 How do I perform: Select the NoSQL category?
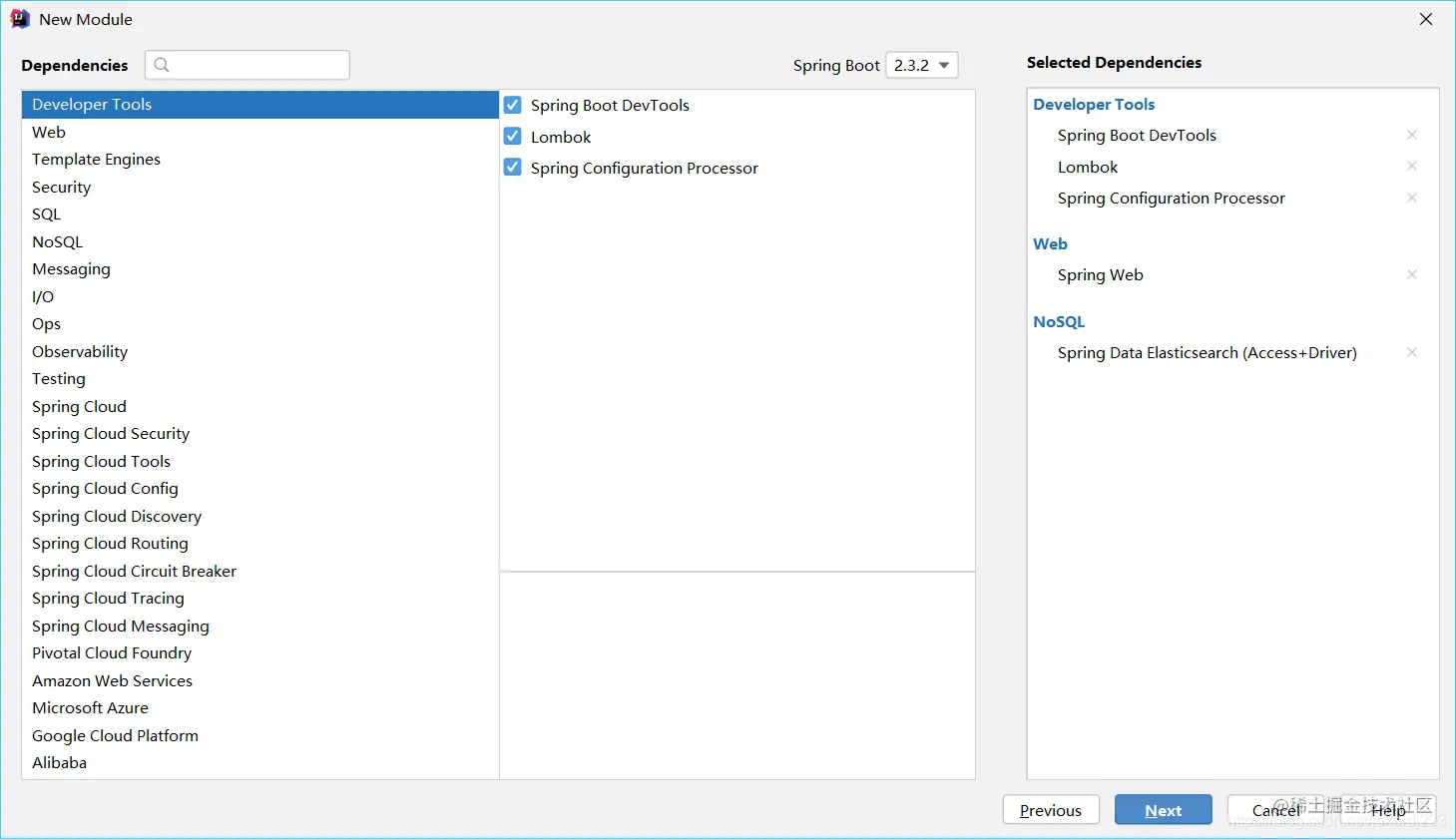point(260,241)
